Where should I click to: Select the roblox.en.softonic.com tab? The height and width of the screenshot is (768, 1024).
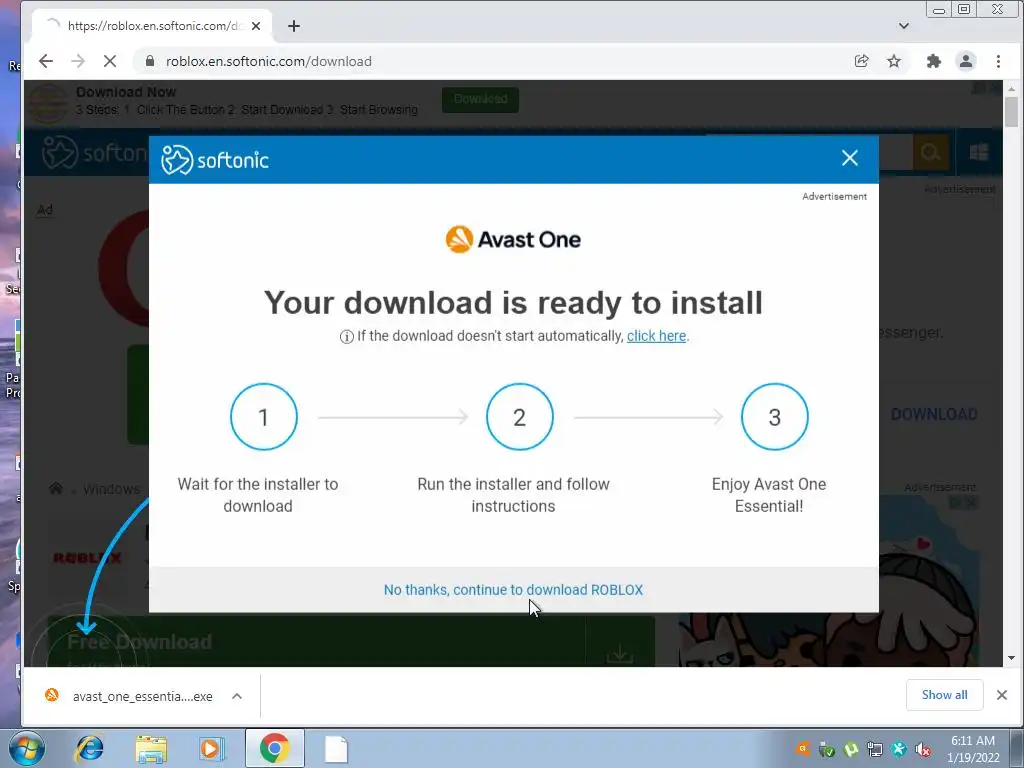[x=152, y=26]
